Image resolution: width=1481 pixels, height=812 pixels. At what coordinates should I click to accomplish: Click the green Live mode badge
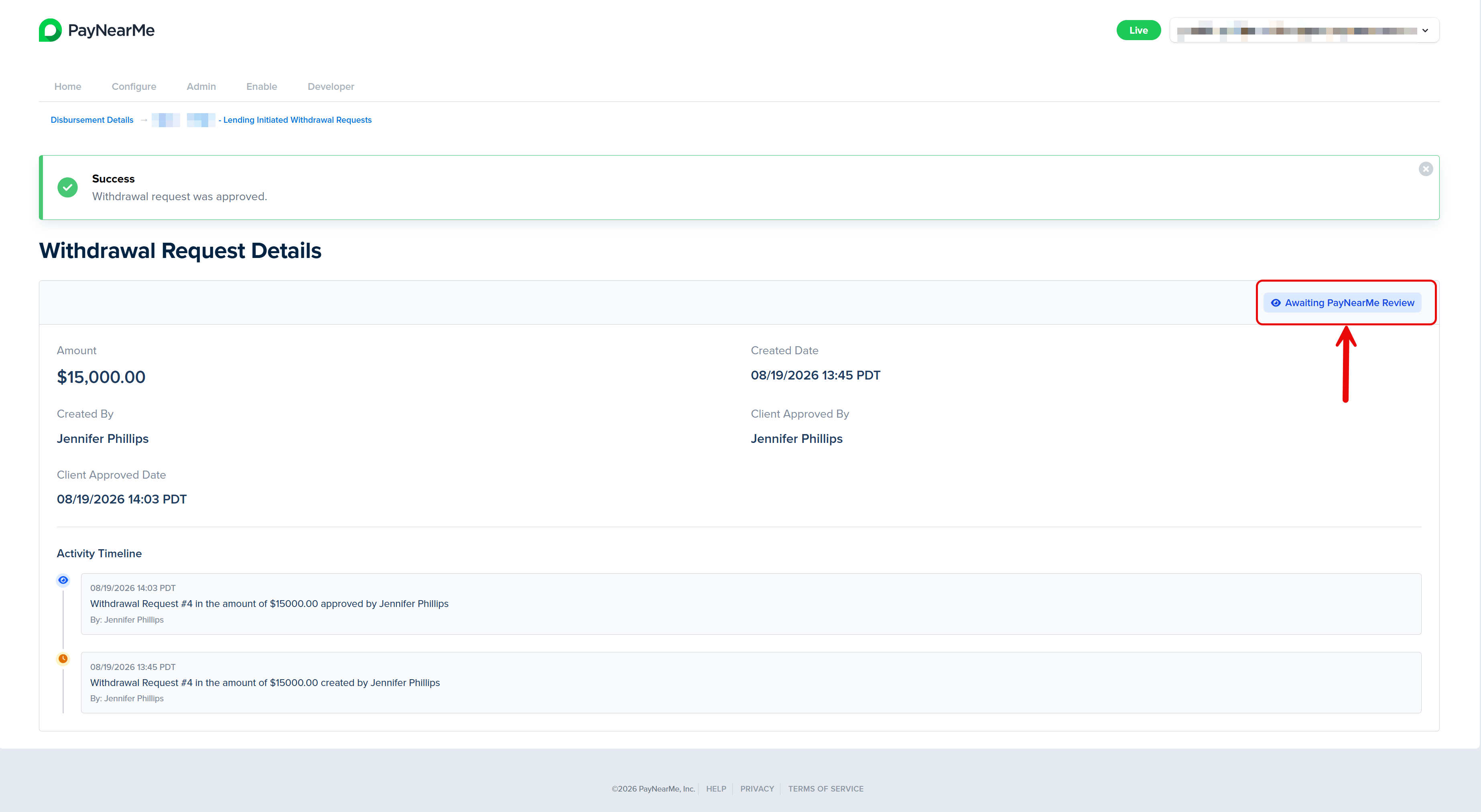click(x=1138, y=30)
